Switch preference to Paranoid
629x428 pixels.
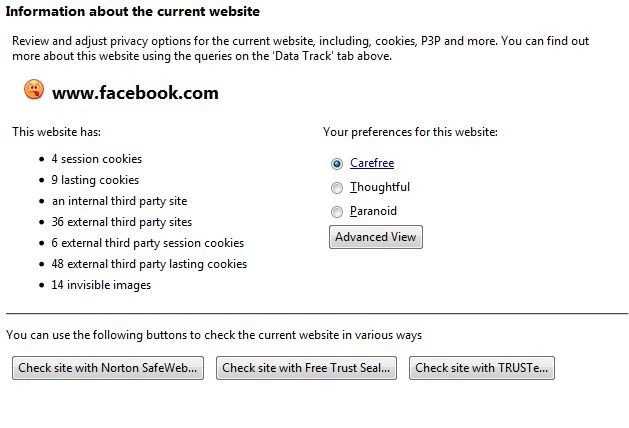(x=337, y=211)
